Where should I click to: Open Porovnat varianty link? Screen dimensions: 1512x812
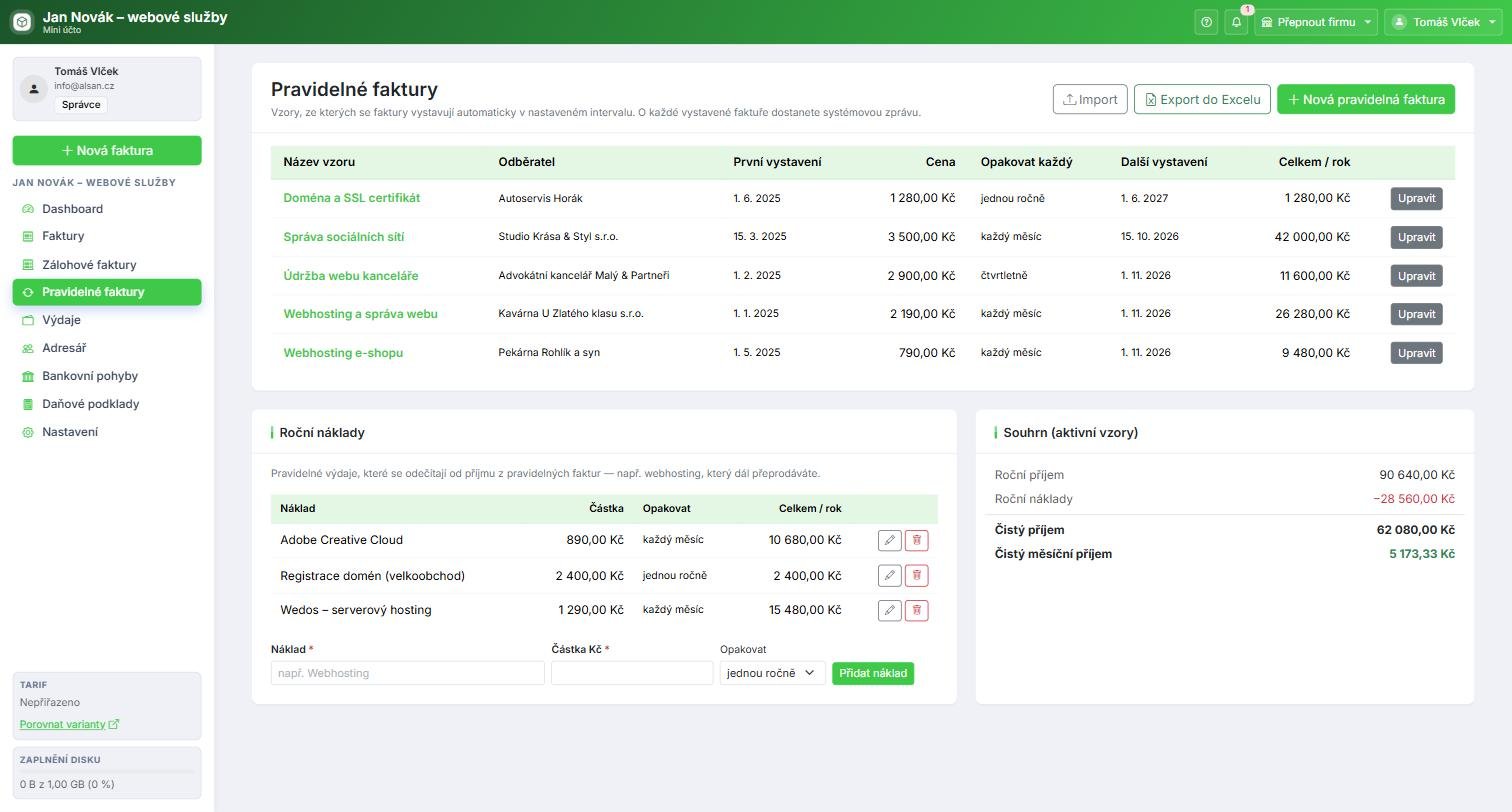coord(62,724)
